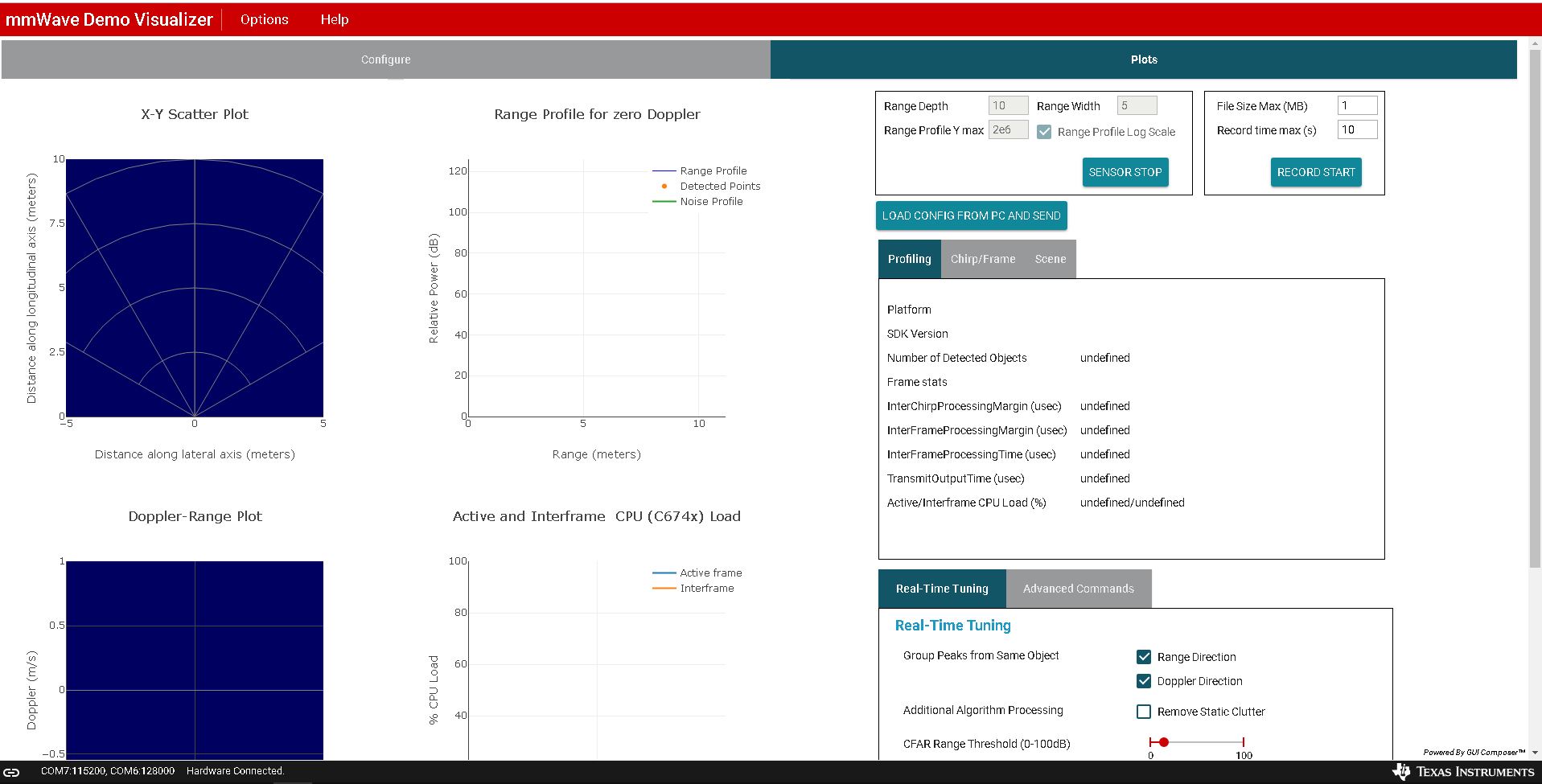Click Range Profile for zero Doppler title
Screen dimensions: 1542x784
click(x=597, y=114)
